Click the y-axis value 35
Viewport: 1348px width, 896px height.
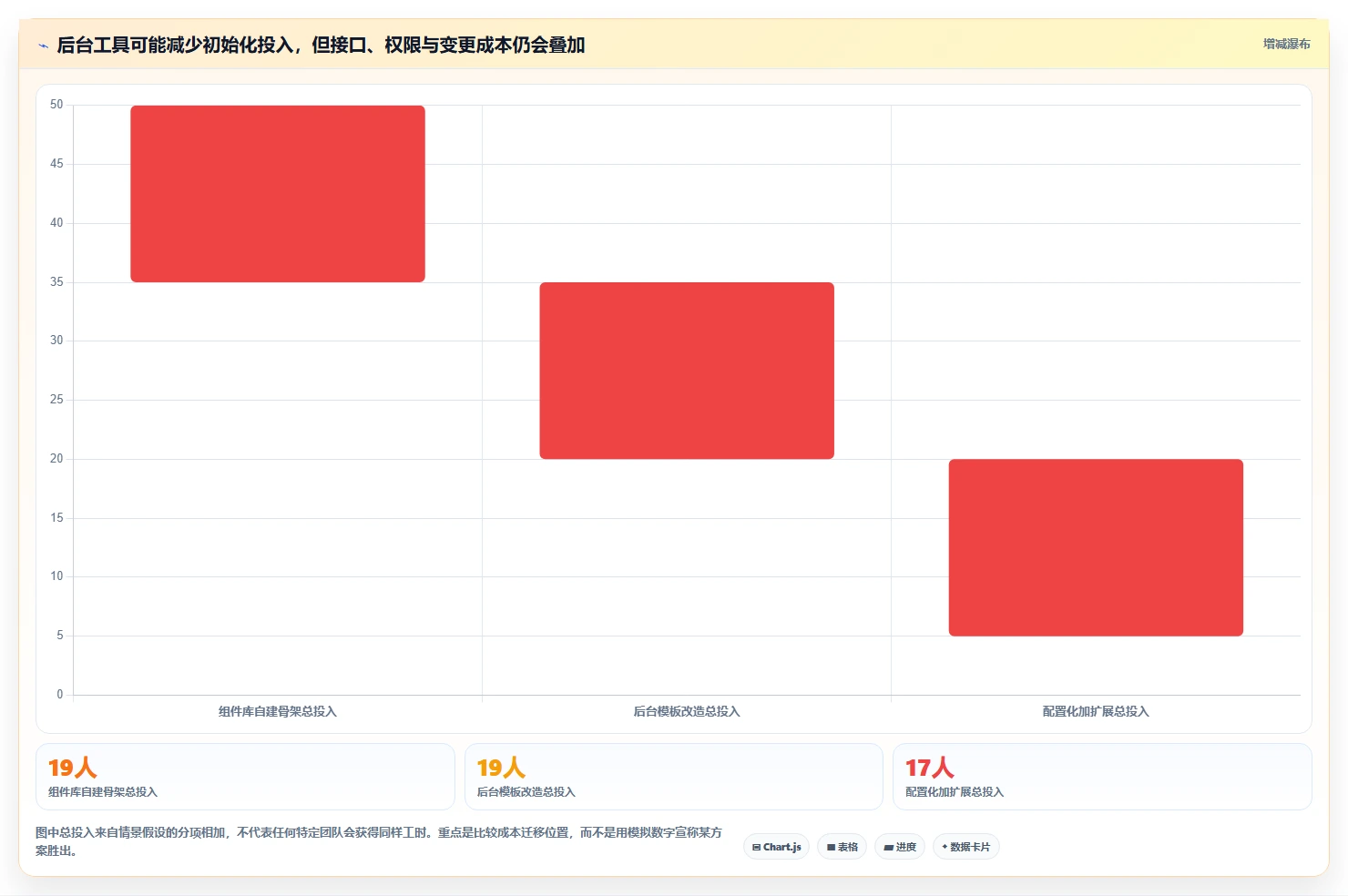(56, 282)
